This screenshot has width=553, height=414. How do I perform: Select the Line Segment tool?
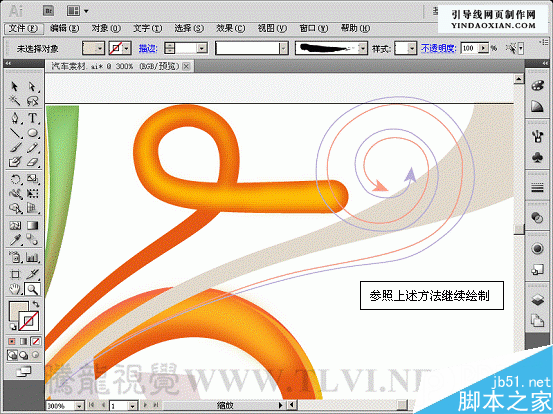click(x=15, y=133)
